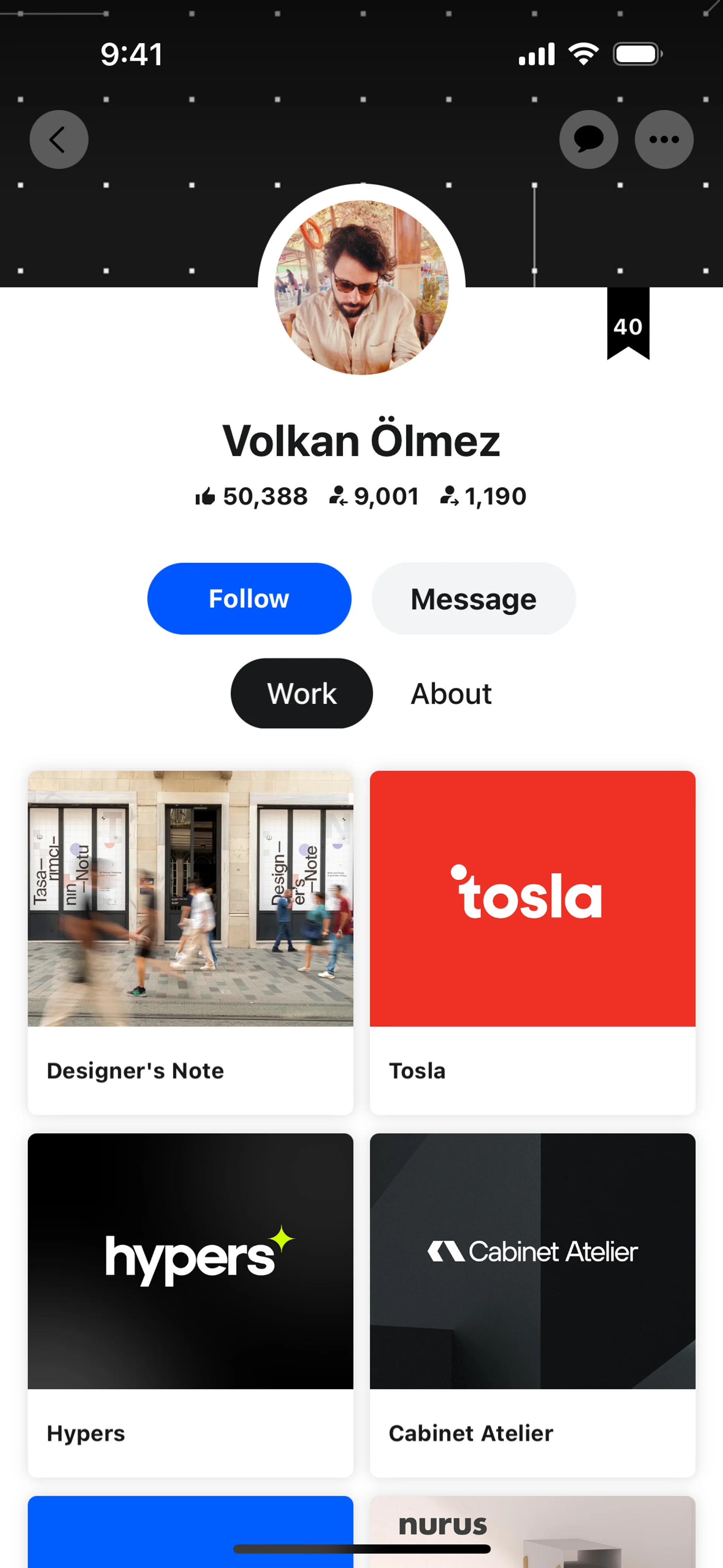The width and height of the screenshot is (723, 1568).
Task: Open the Hypers project thumbnail
Action: coord(191,1261)
